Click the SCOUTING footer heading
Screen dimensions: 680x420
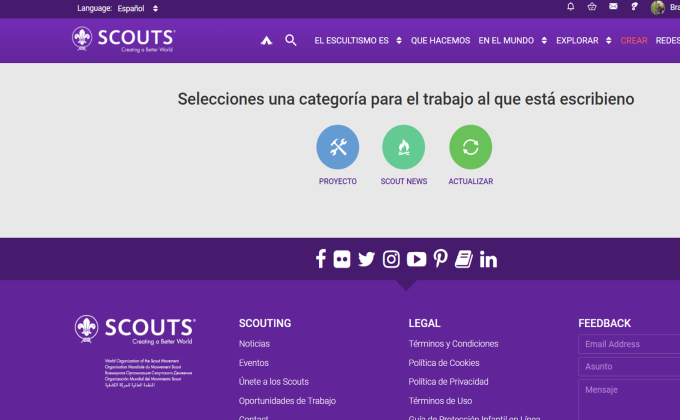pyautogui.click(x=265, y=323)
